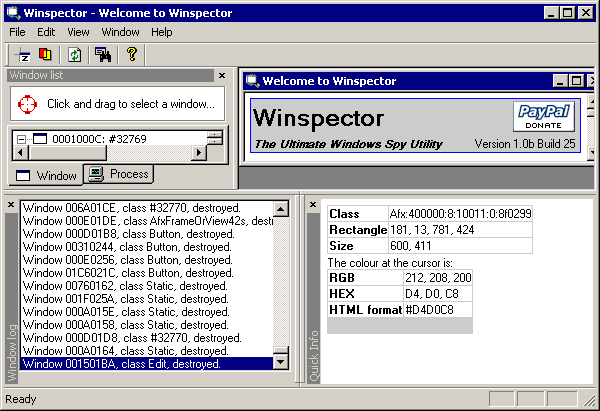Click the Winspector heading in the welcome banner
This screenshot has width=600, height=411.
[318, 118]
